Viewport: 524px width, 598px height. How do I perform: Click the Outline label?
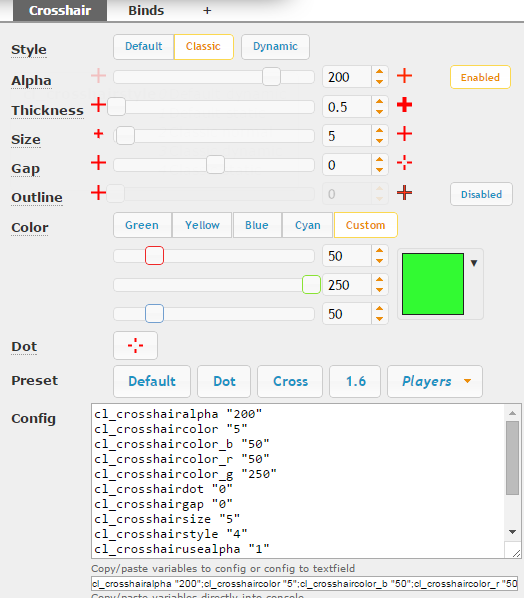click(37, 197)
